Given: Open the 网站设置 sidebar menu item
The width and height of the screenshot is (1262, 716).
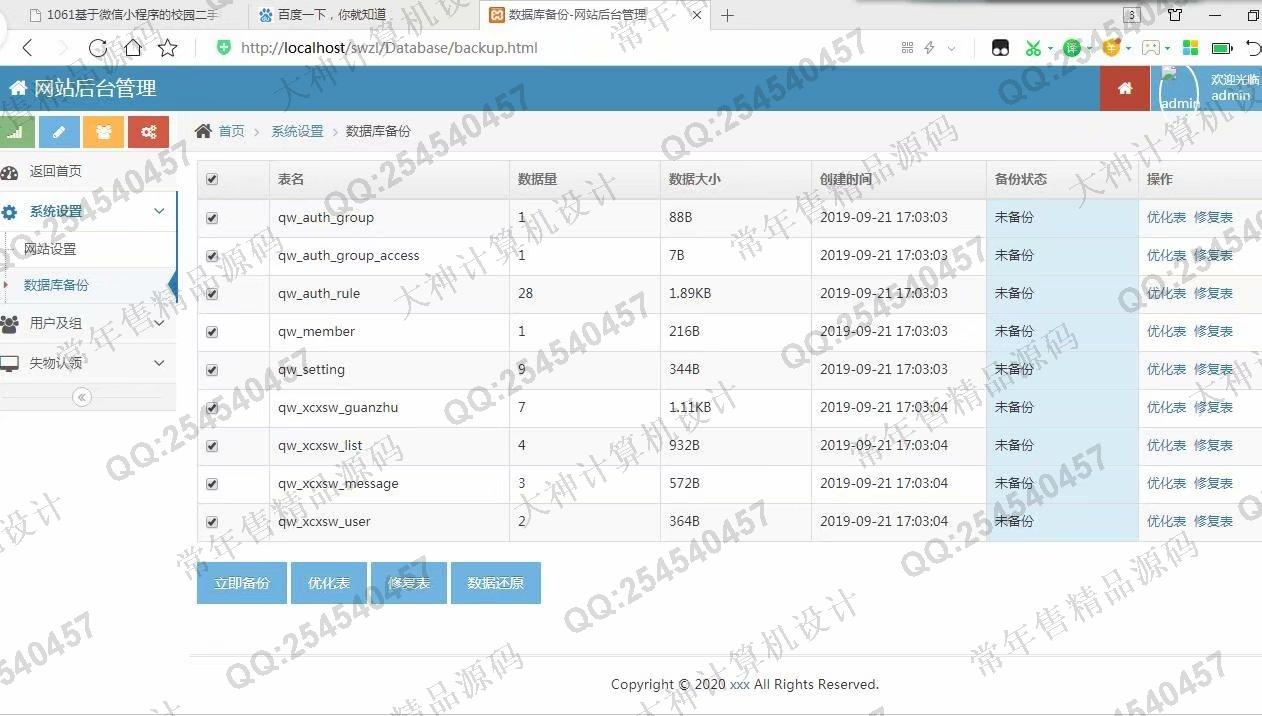Looking at the screenshot, I should (50, 249).
